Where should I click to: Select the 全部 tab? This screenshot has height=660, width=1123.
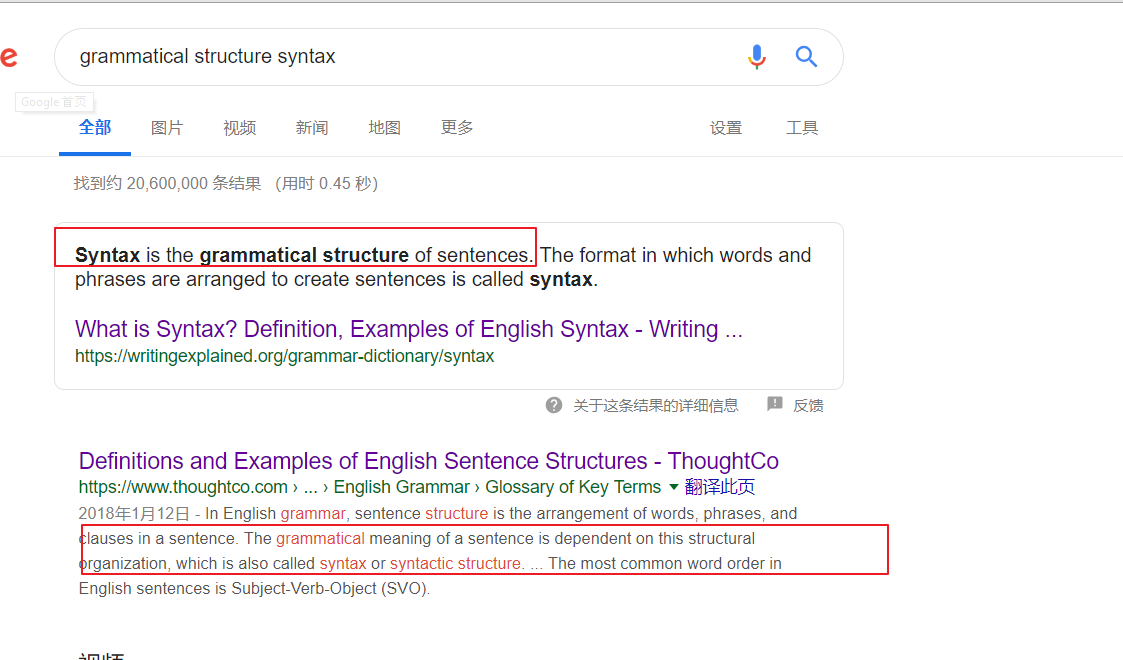[95, 127]
